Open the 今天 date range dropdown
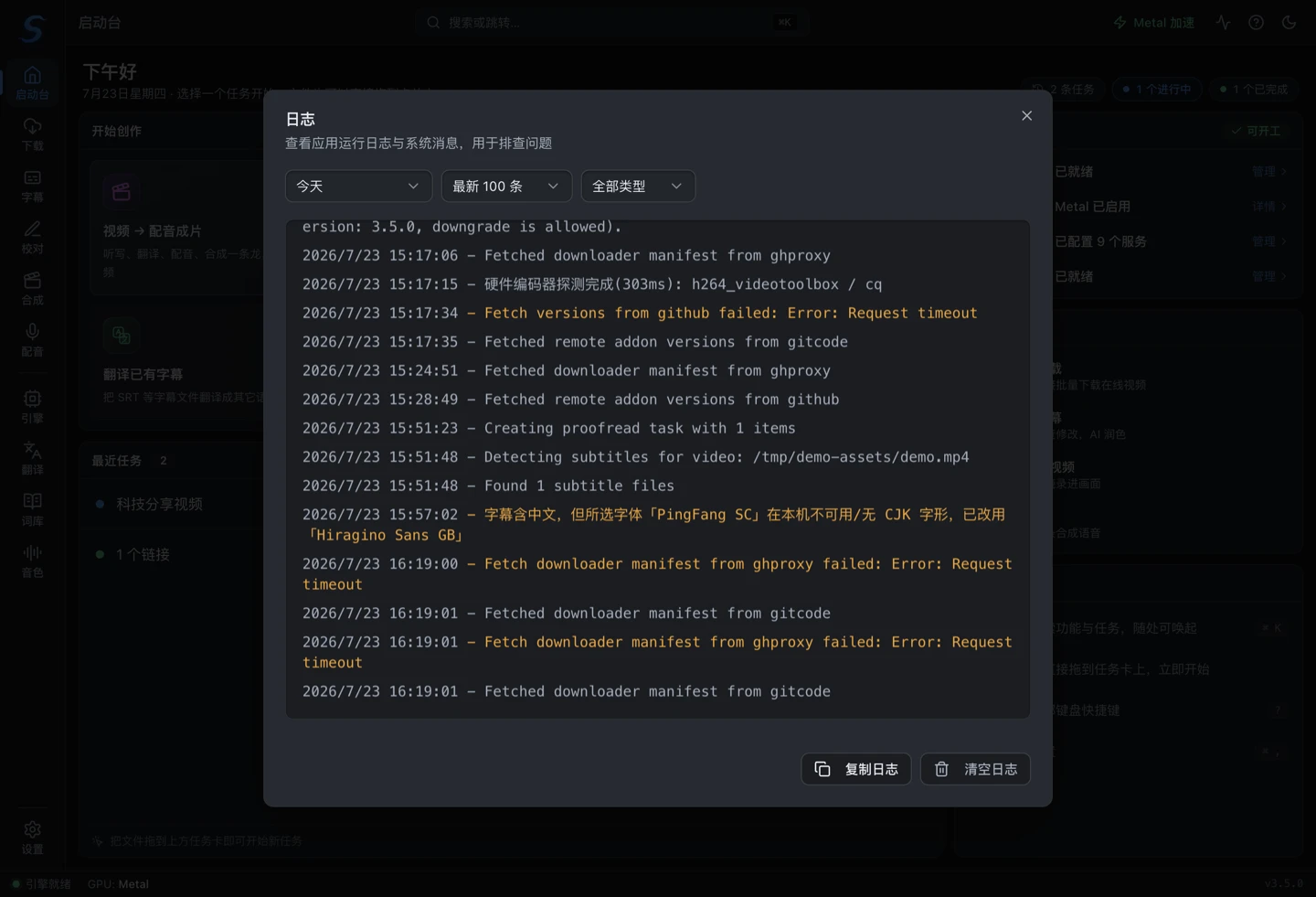 [x=358, y=186]
